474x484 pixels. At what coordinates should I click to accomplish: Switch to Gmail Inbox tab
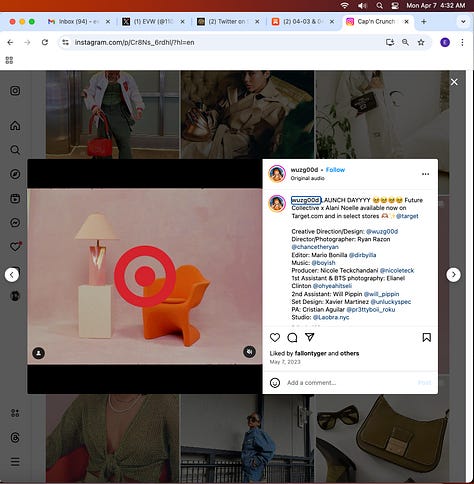pos(79,21)
